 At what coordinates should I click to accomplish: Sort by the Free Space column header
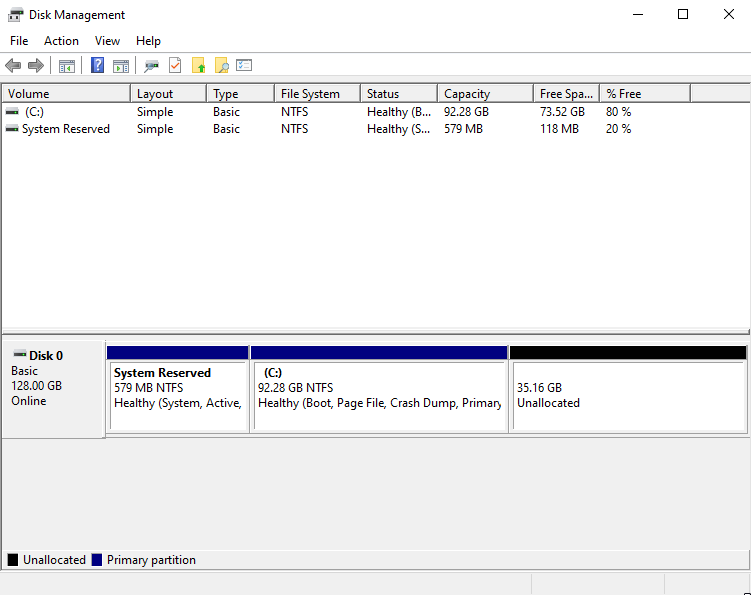tap(567, 93)
